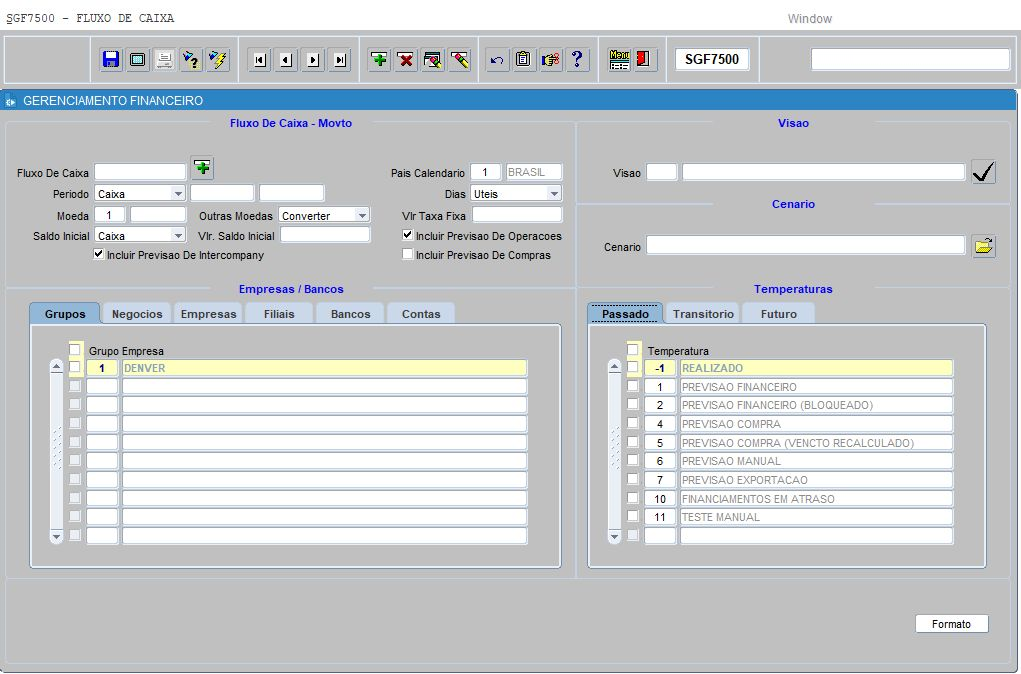The image size is (1021, 674).
Task: Open the Bancos tab
Action: pyautogui.click(x=350, y=314)
